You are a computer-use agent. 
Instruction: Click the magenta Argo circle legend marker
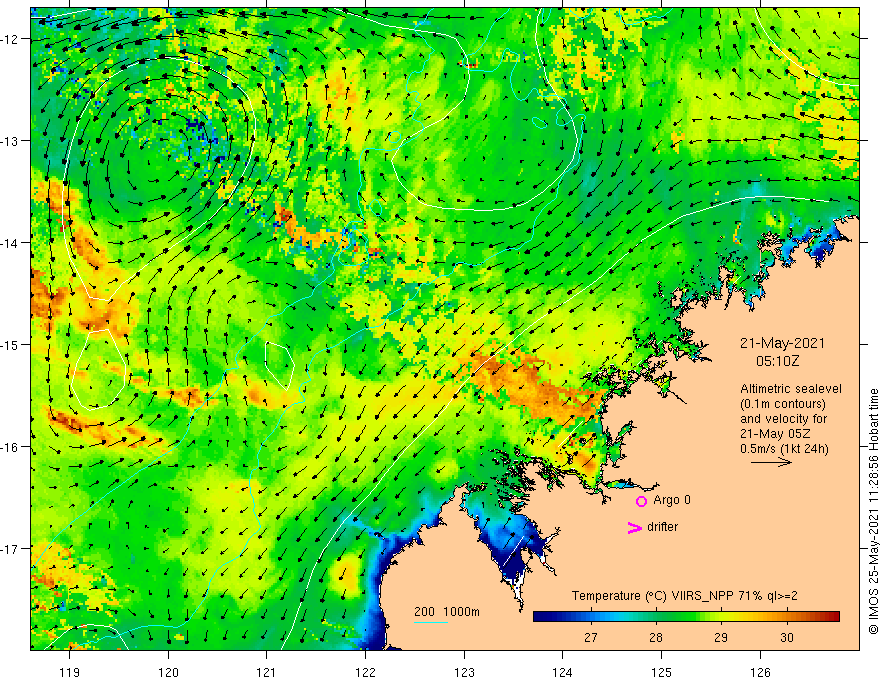point(641,501)
